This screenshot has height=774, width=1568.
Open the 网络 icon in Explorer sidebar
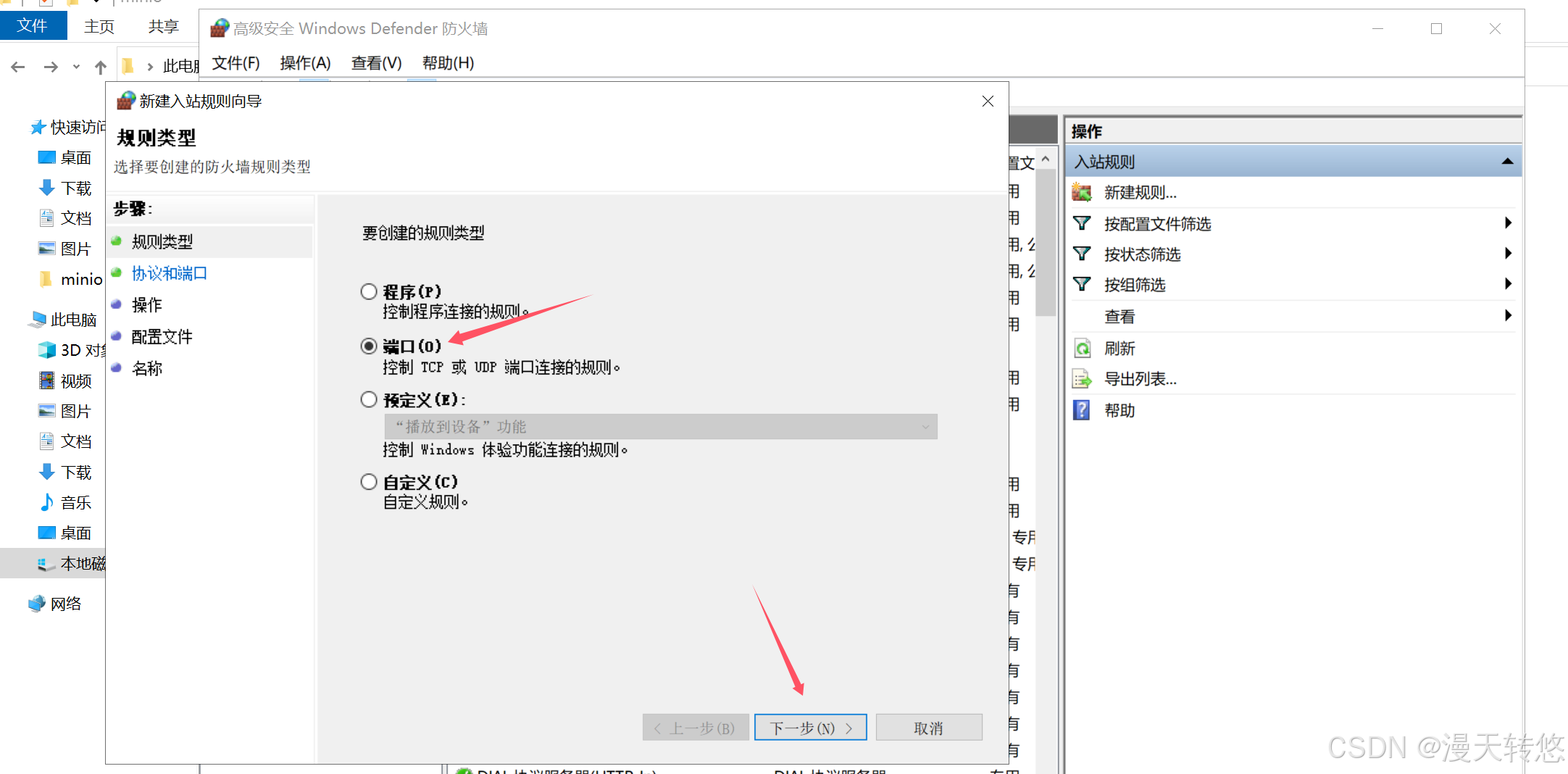coord(37,603)
